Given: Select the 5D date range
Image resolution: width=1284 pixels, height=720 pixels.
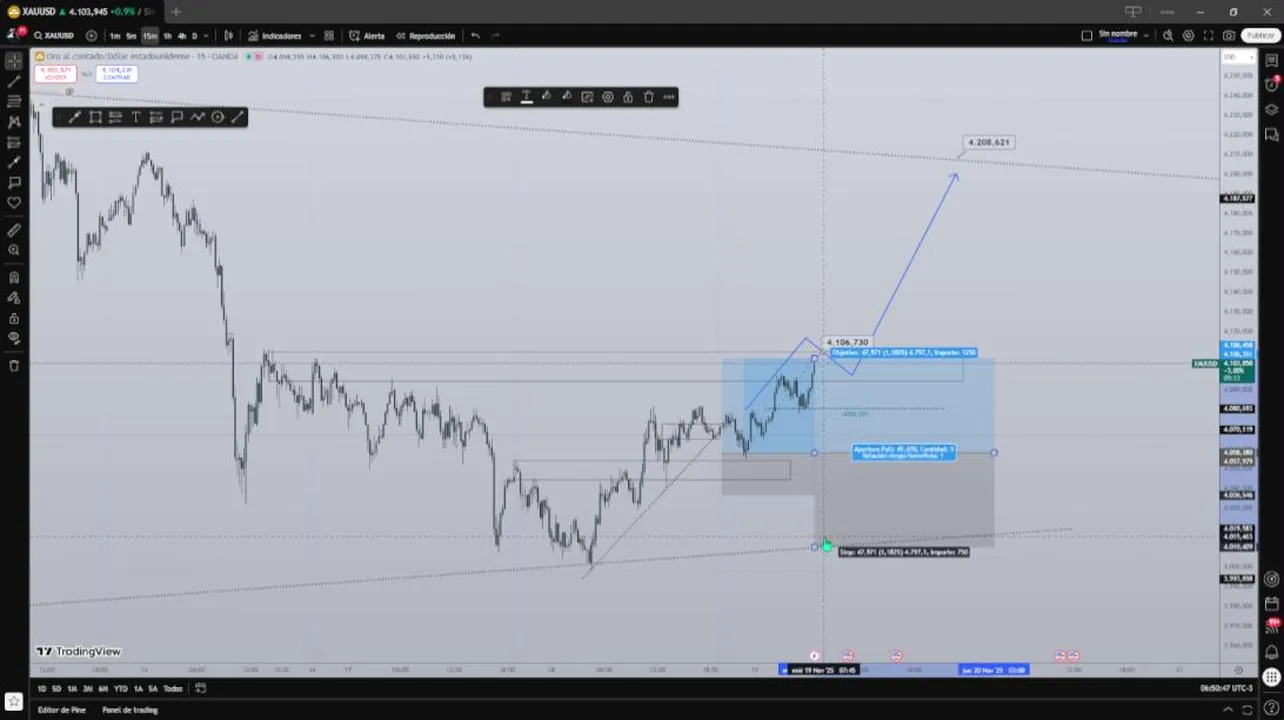Looking at the screenshot, I should (56, 688).
